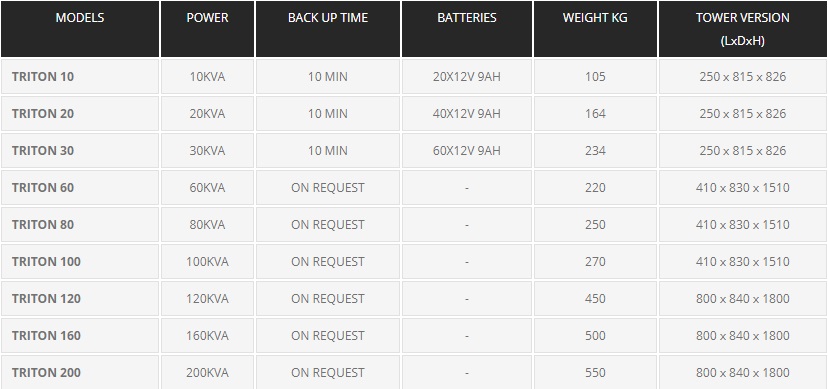Click the TRITON 30 row label
This screenshot has width=828, height=389.
[x=43, y=150]
